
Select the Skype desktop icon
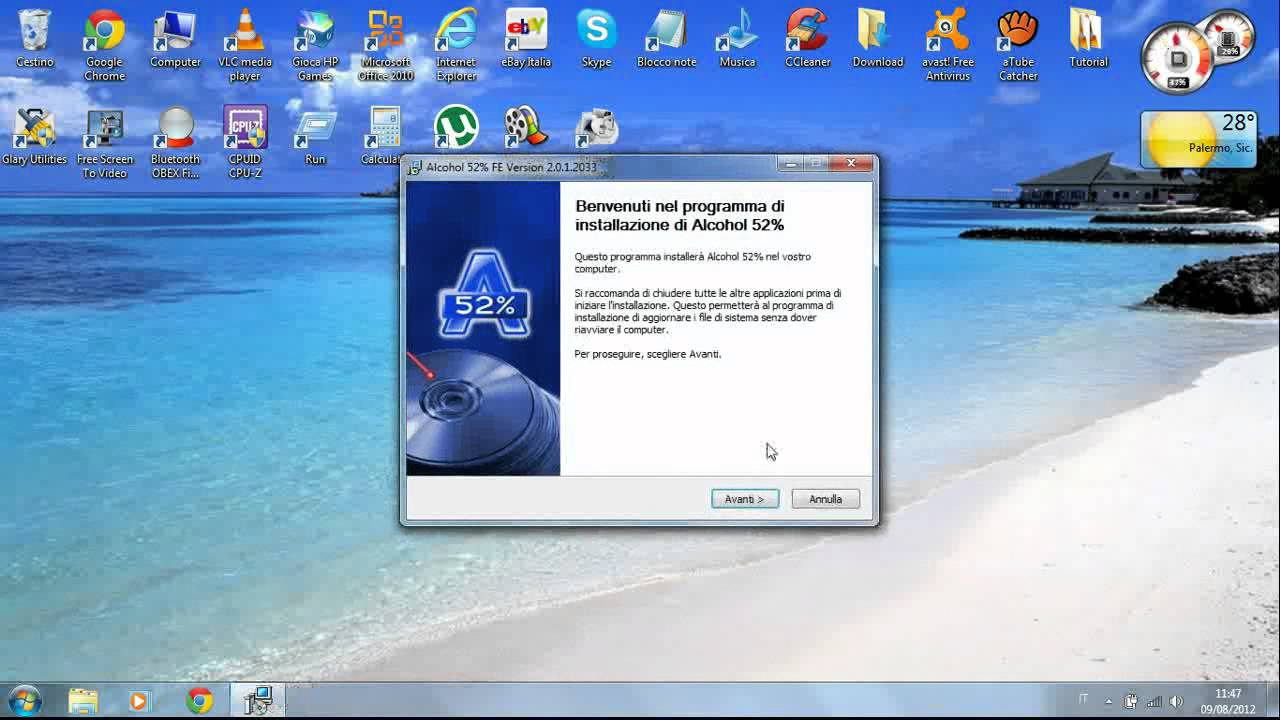pyautogui.click(x=596, y=39)
